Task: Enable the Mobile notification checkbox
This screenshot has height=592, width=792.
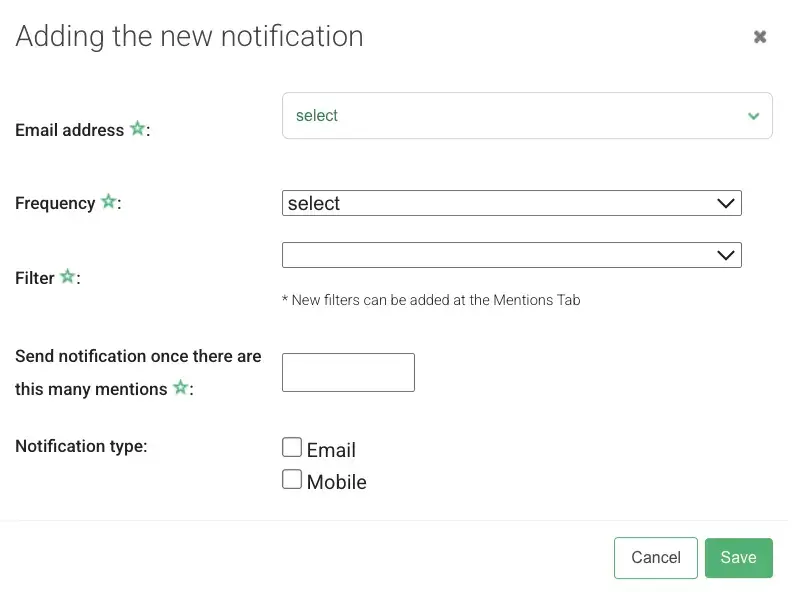Action: point(292,479)
